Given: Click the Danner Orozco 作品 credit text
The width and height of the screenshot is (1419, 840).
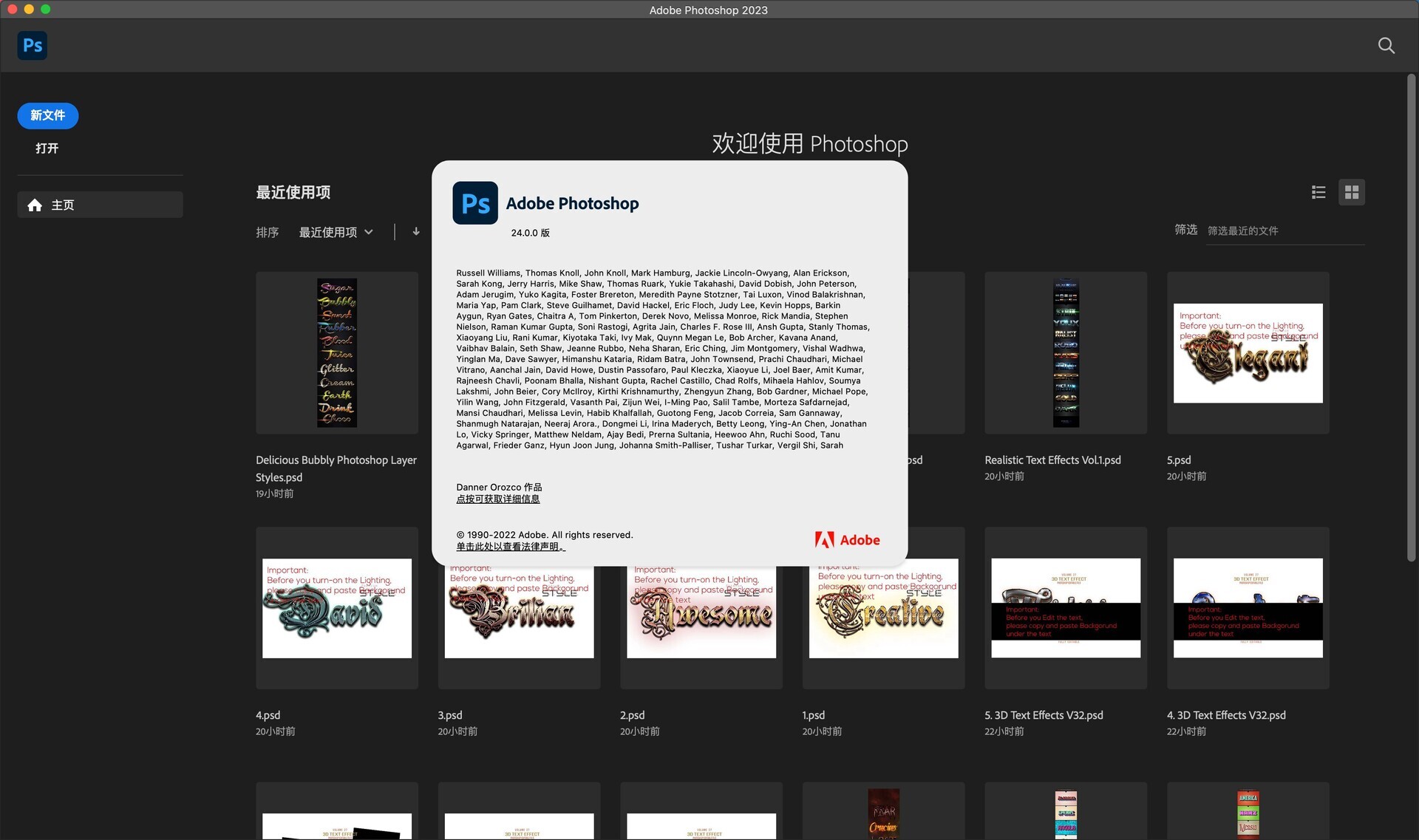Looking at the screenshot, I should 499,487.
